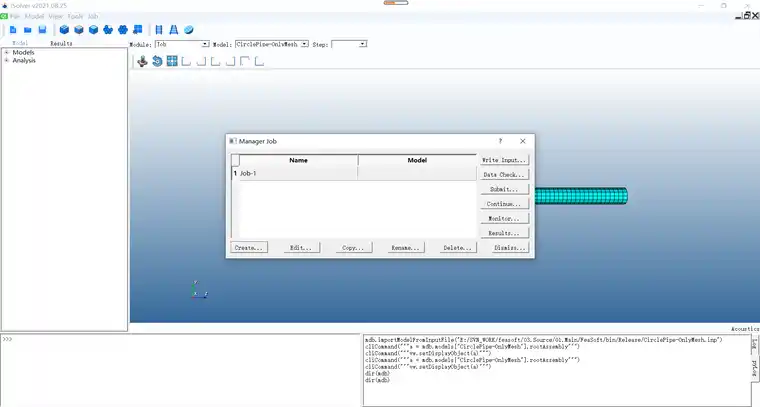760x407 pixels.
Task: Click the Model column header in job table
Action: (417, 160)
